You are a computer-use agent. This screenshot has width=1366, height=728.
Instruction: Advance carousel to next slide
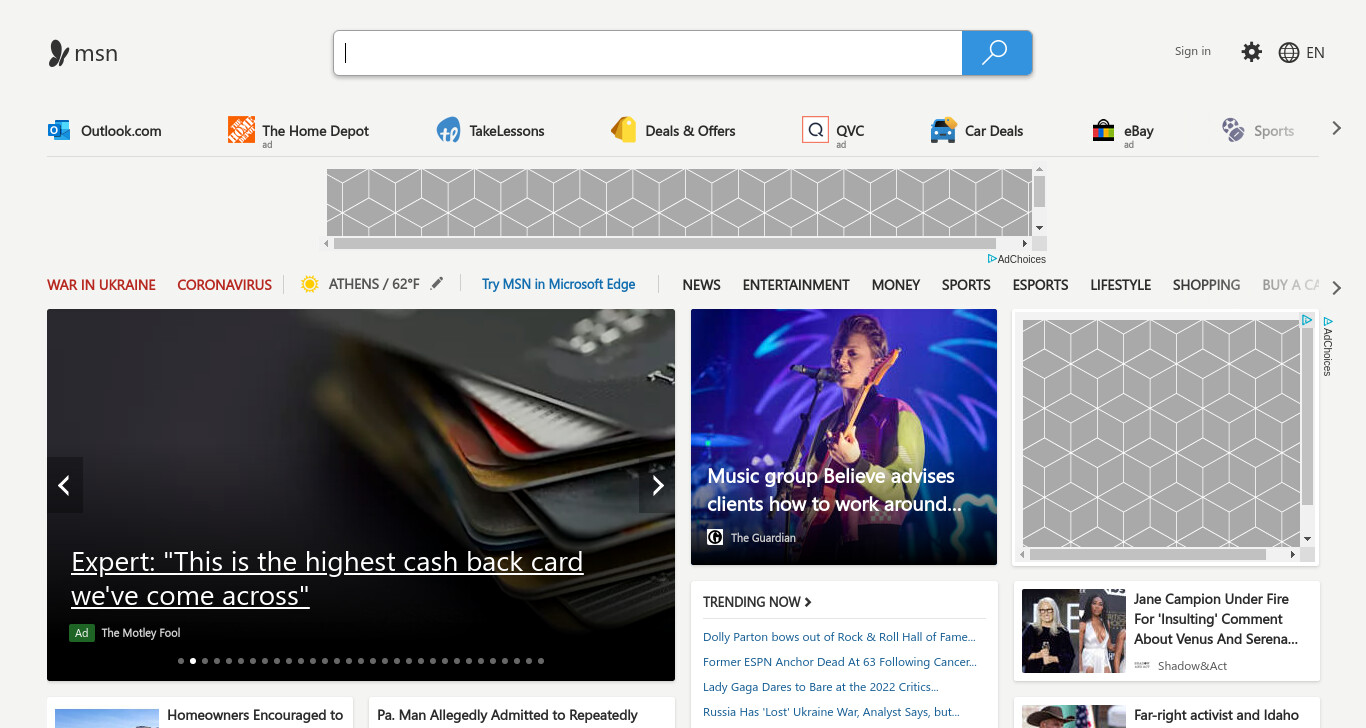pyautogui.click(x=657, y=485)
